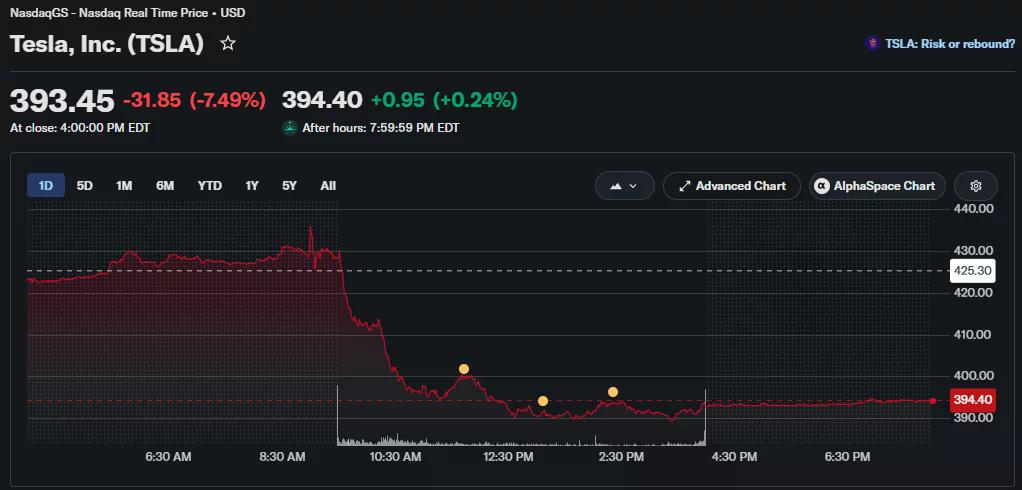Screen dimensions: 1022x490
Task: Click the -31.85 (-7.49%) change value
Action: 194,100
